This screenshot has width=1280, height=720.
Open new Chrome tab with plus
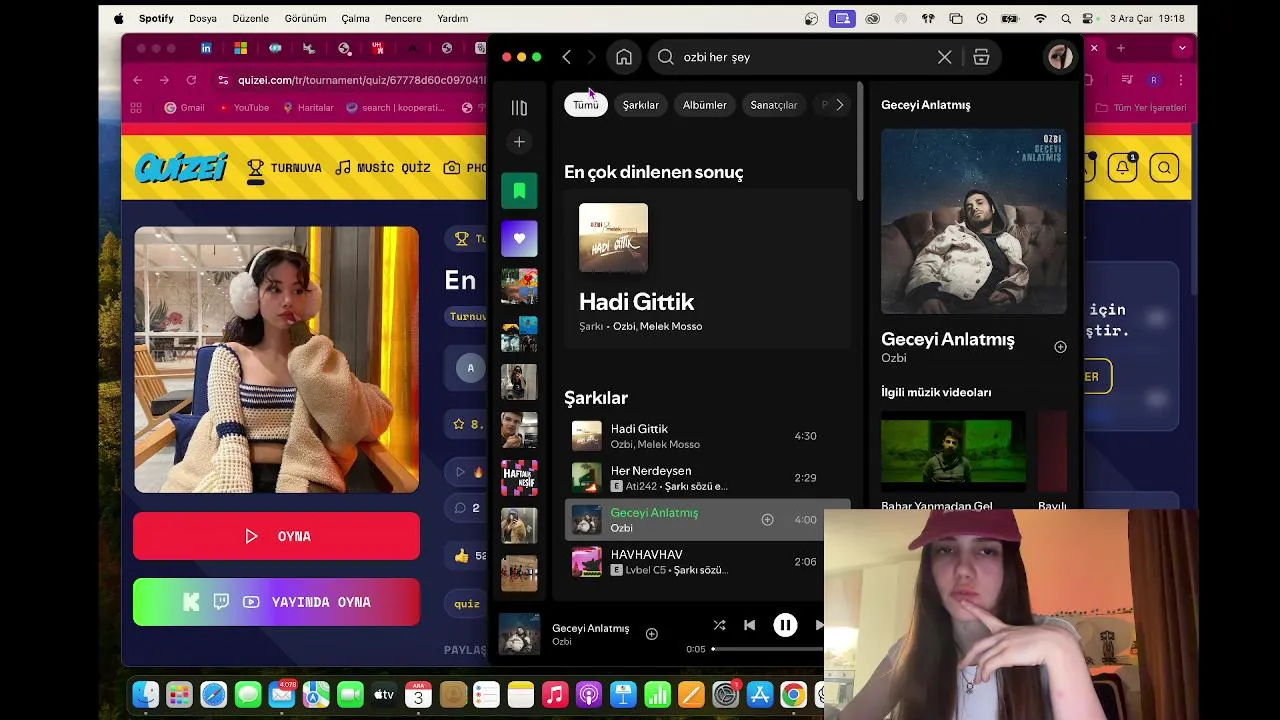point(1121,48)
